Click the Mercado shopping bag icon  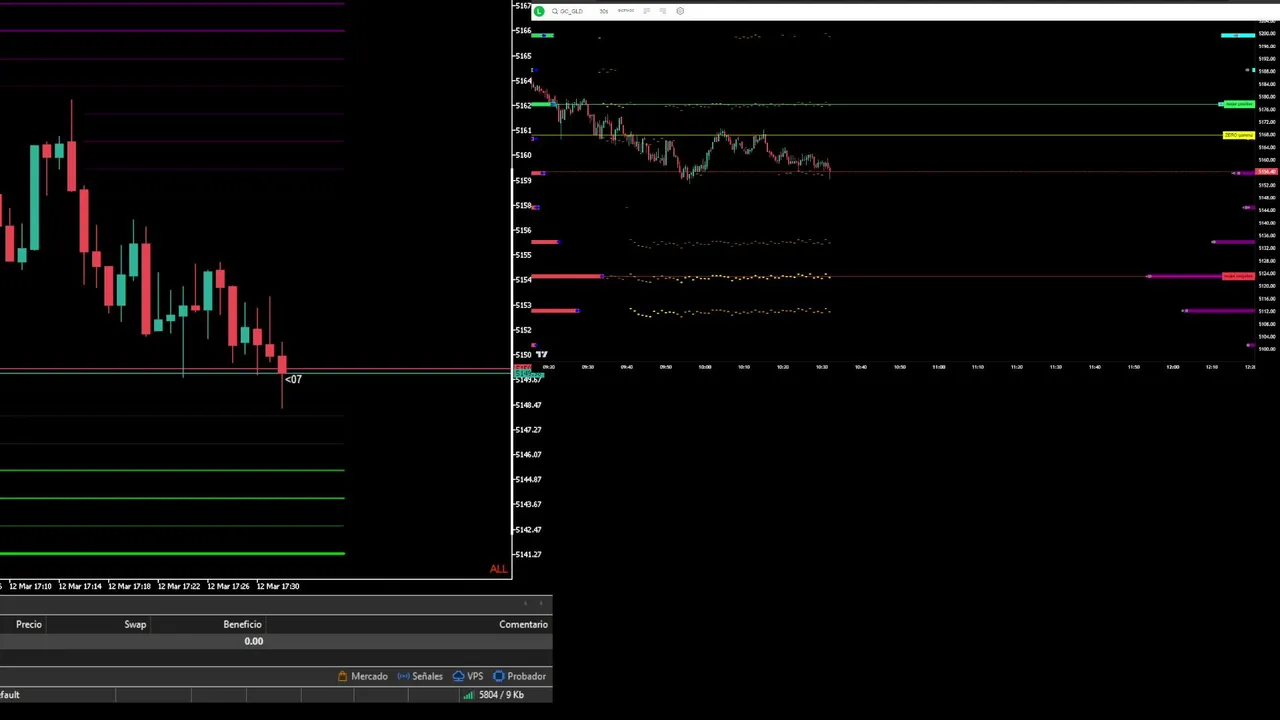point(342,676)
